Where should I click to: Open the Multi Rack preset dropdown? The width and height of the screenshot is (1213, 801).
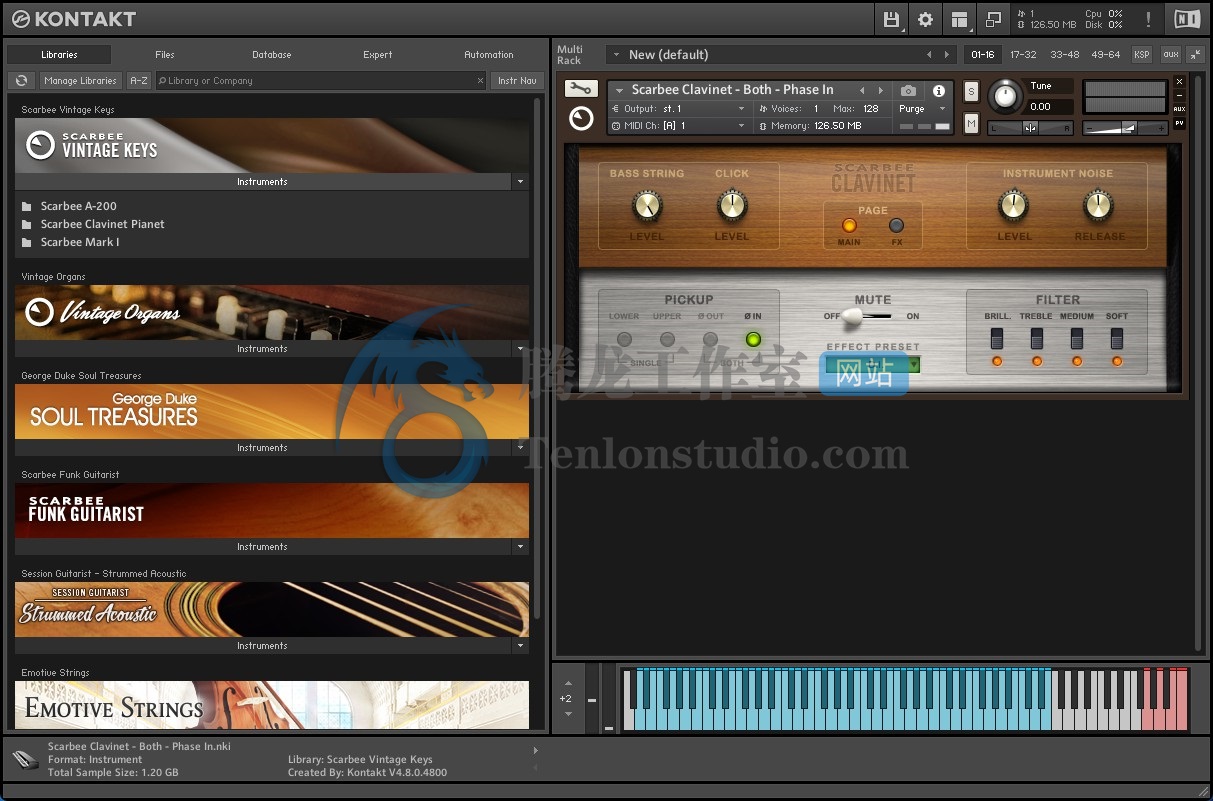pyautogui.click(x=781, y=55)
